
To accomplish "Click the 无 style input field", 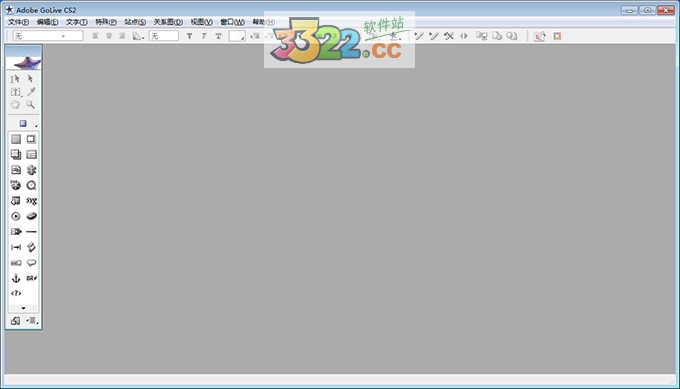I will tap(163, 36).
